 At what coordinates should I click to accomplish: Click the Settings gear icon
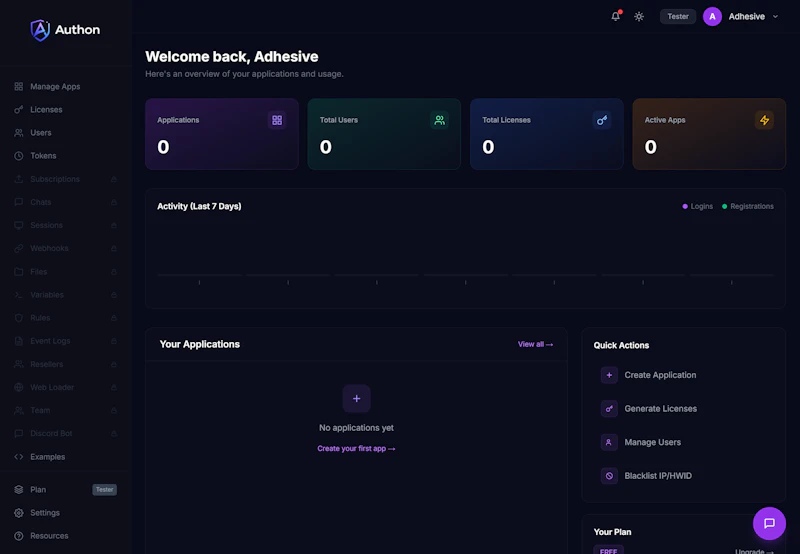19,513
